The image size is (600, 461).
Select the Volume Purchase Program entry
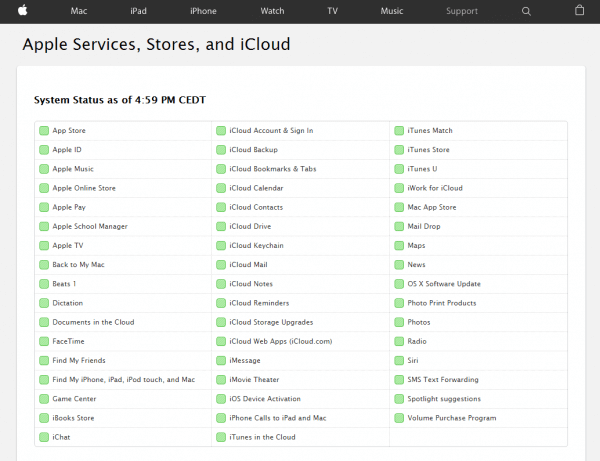click(x=452, y=418)
